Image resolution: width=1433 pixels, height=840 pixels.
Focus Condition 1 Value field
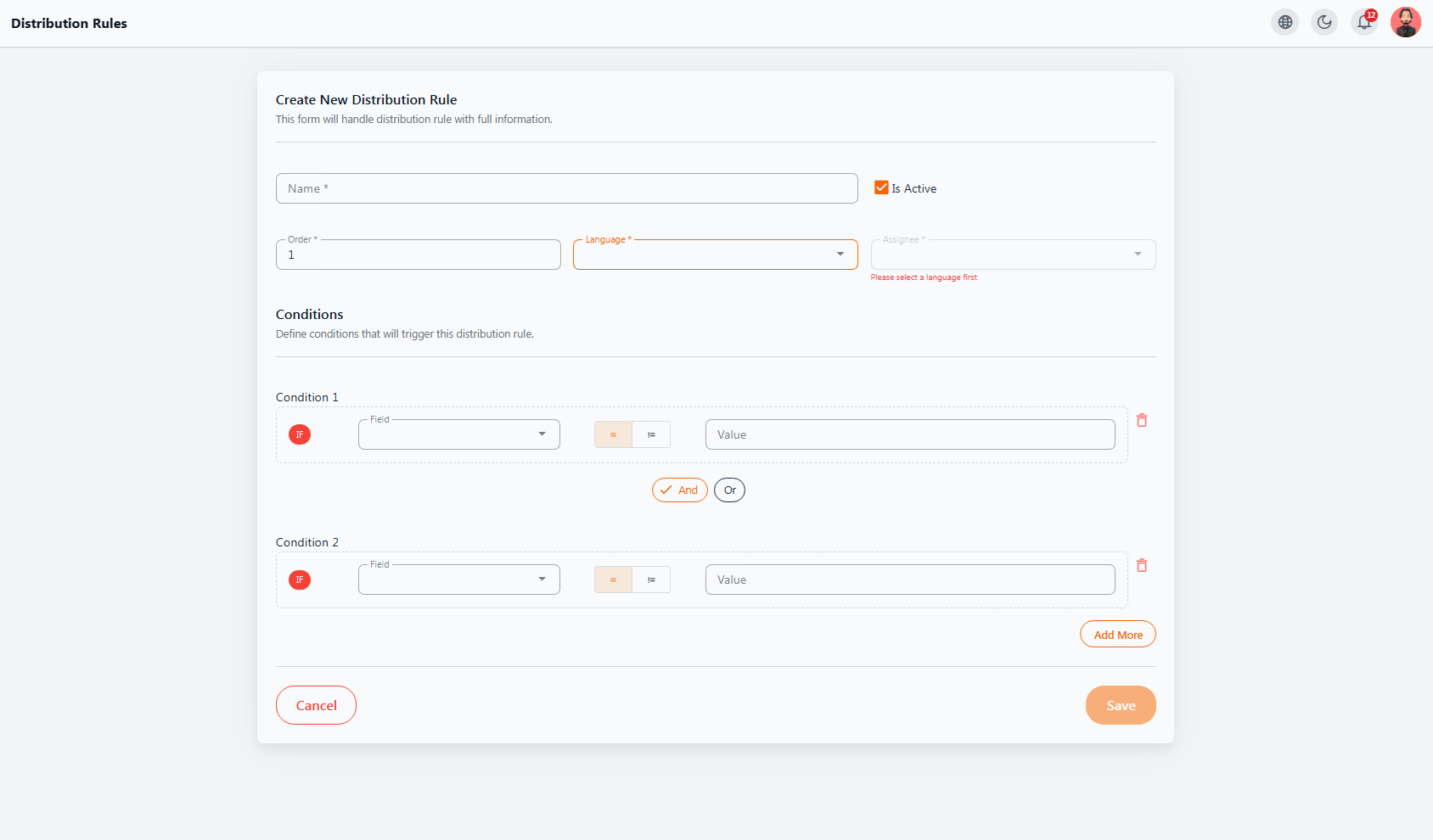click(910, 434)
